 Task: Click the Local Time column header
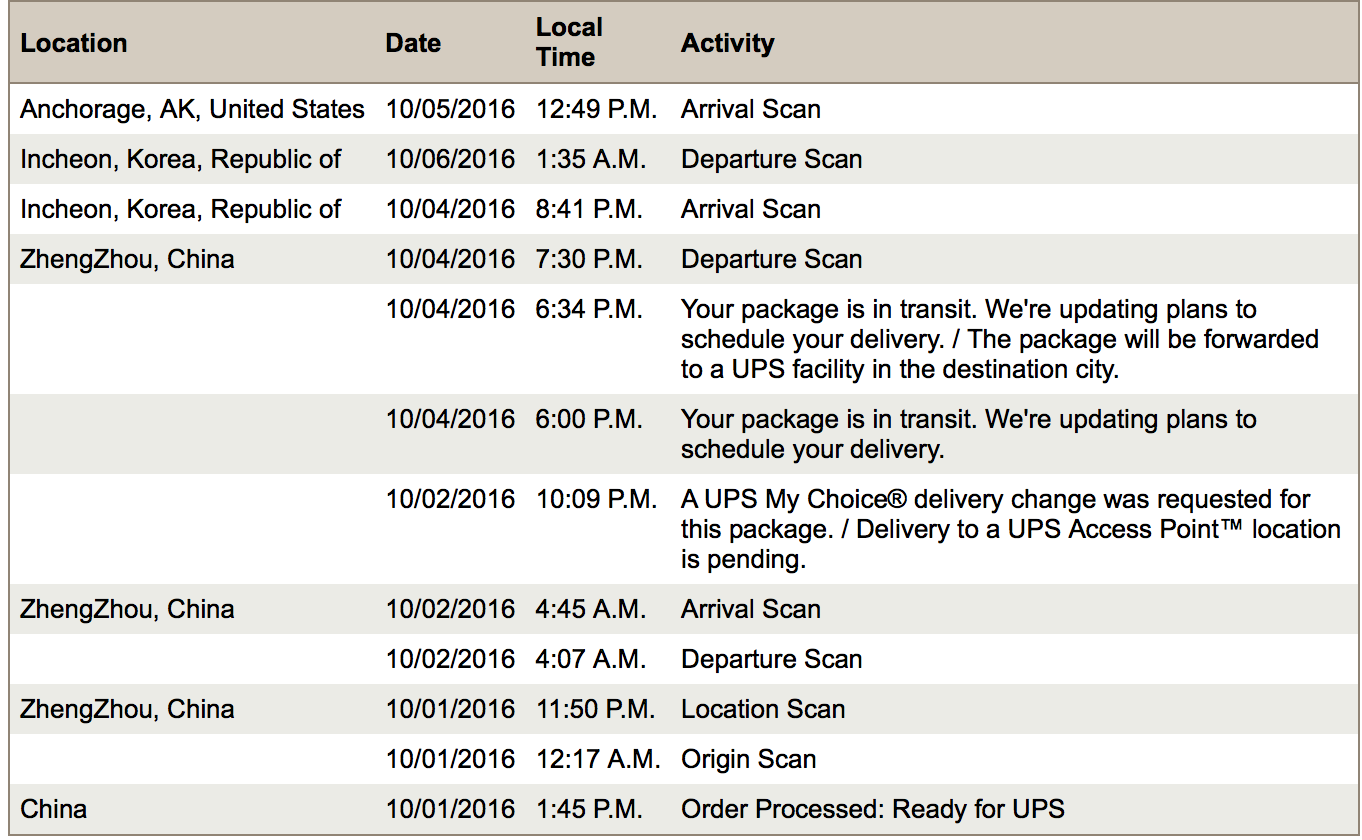pos(569,42)
